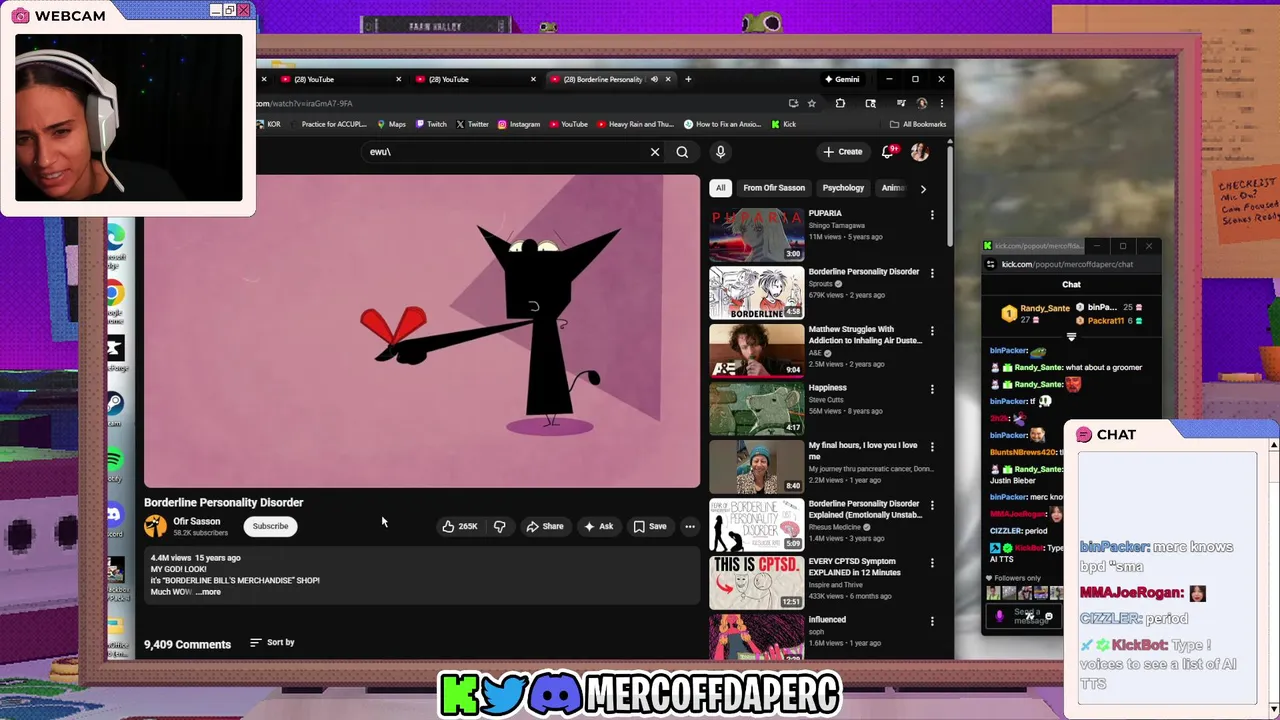Open Spotify desktop shortcut
This screenshot has height=720, width=1280.
tap(115, 459)
